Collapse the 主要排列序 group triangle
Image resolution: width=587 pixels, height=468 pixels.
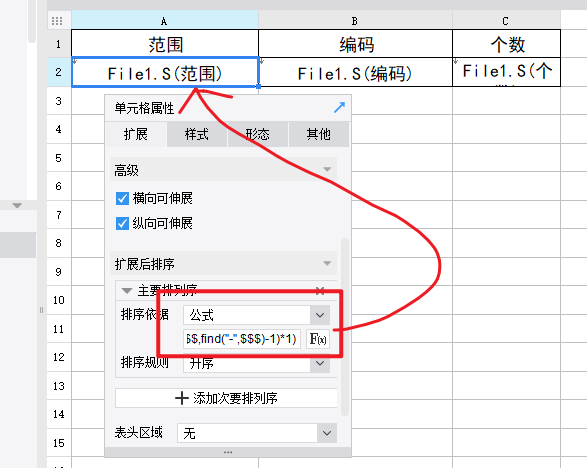[x=127, y=291]
